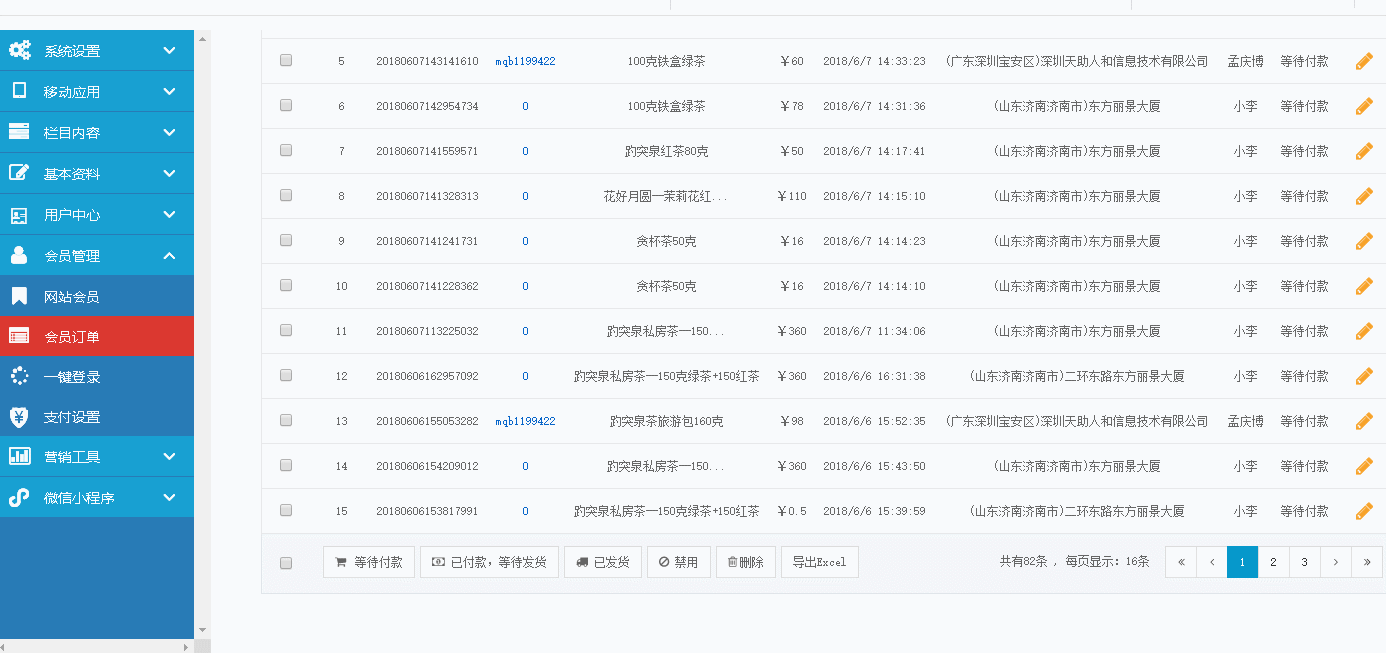Check order row 12 checkbox
1386x653 pixels.
tap(286, 375)
